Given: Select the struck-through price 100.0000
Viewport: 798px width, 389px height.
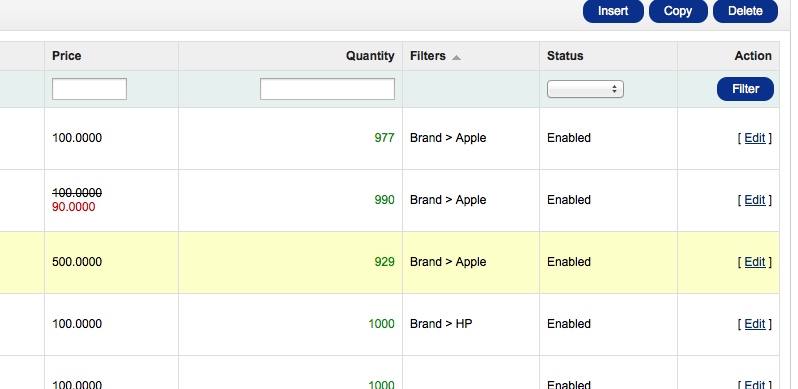Looking at the screenshot, I should [x=77, y=193].
